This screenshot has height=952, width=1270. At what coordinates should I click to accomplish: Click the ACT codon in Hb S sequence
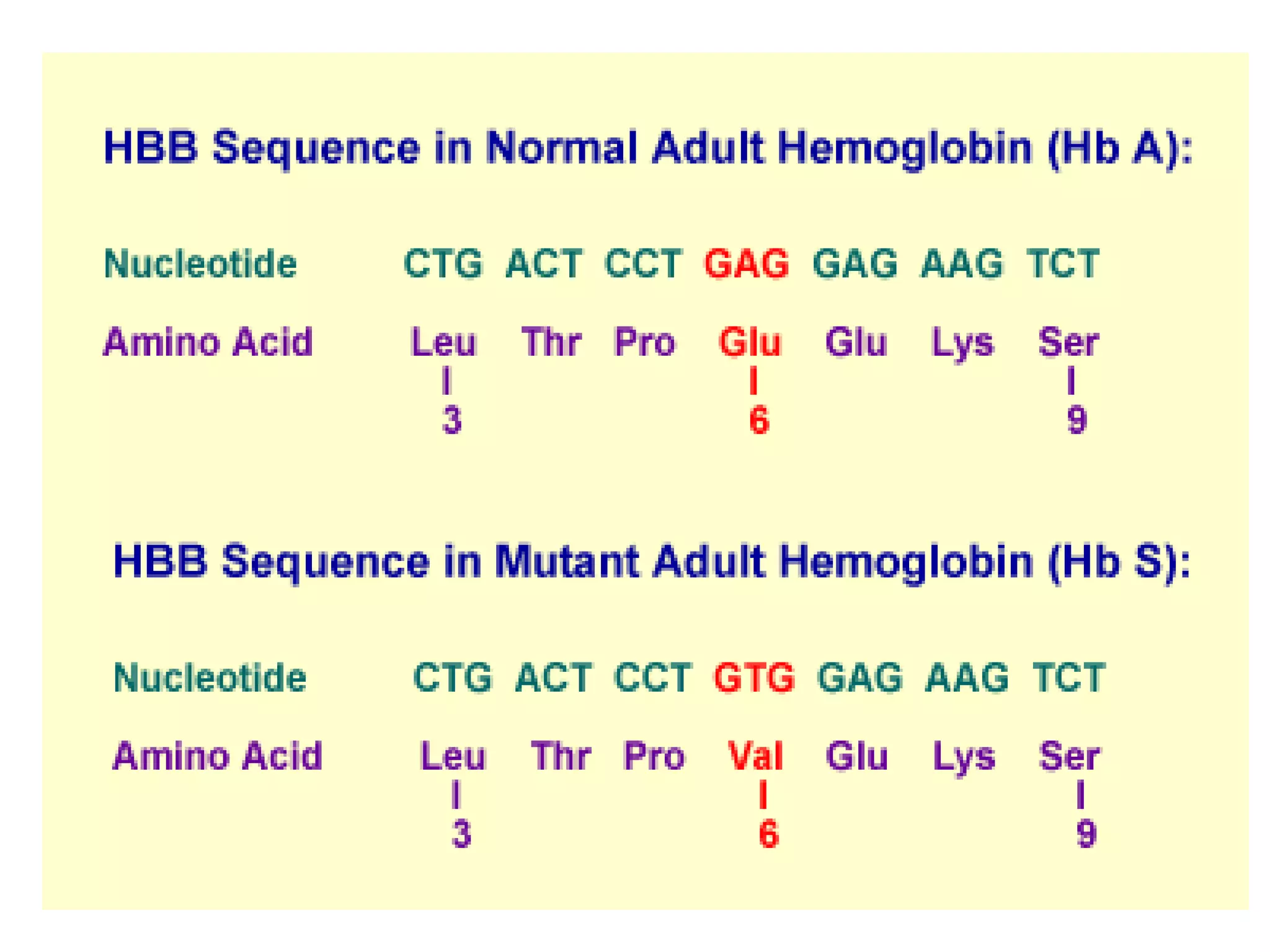(554, 677)
